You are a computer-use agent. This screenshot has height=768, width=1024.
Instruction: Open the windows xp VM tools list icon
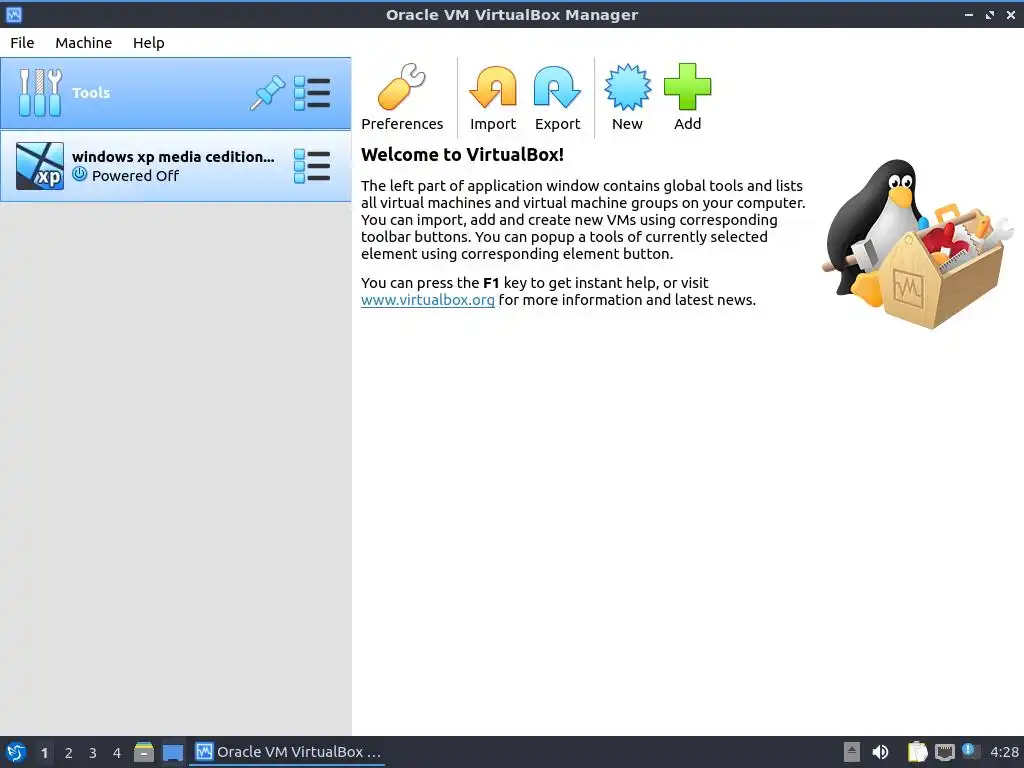(312, 166)
